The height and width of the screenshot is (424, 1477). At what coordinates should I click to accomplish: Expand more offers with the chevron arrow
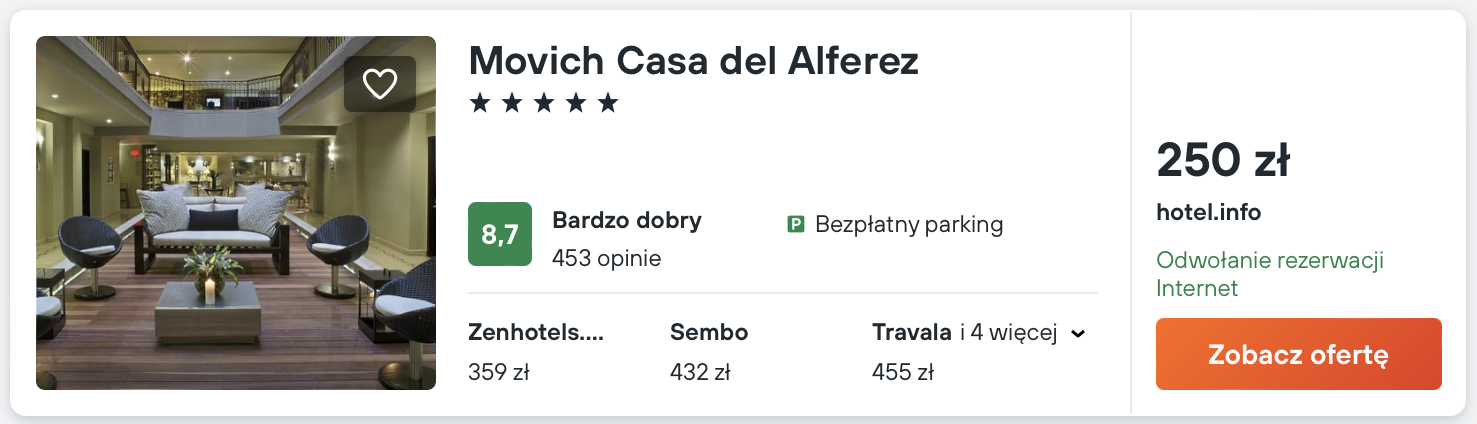point(1078,334)
